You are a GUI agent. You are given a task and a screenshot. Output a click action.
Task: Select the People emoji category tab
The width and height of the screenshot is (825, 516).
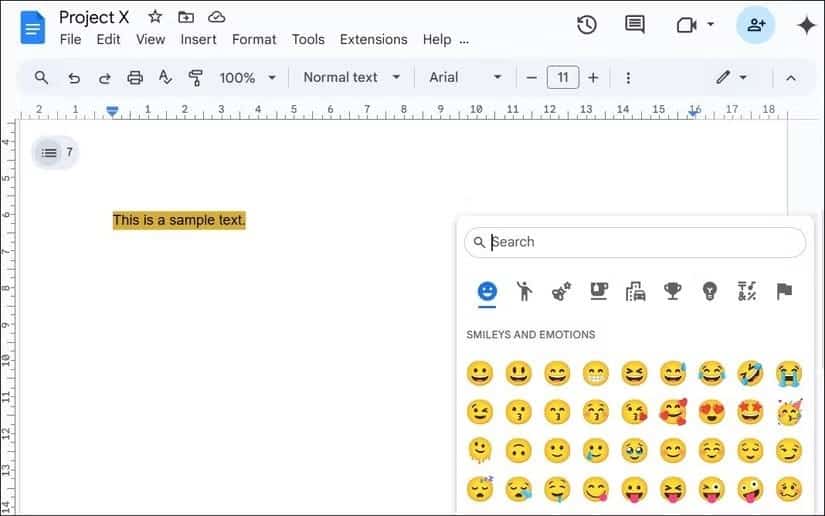524,291
